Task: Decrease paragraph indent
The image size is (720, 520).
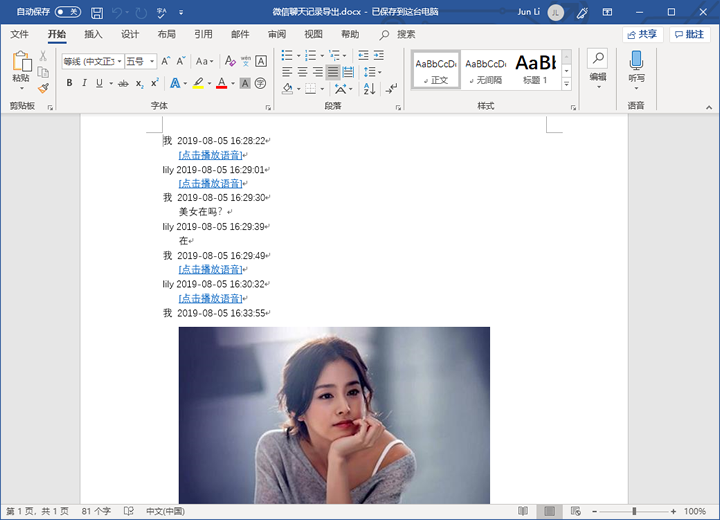Action: 363,56
